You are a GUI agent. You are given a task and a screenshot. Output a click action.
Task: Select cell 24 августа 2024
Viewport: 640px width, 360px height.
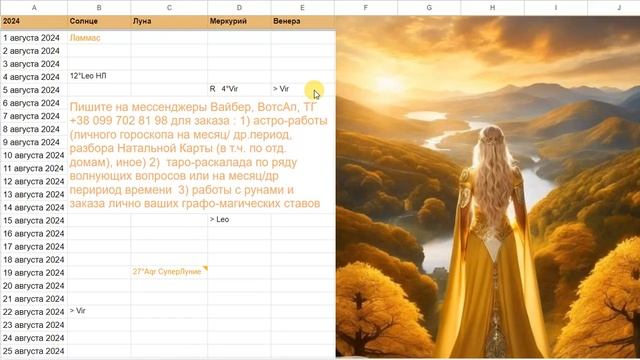coord(34,338)
